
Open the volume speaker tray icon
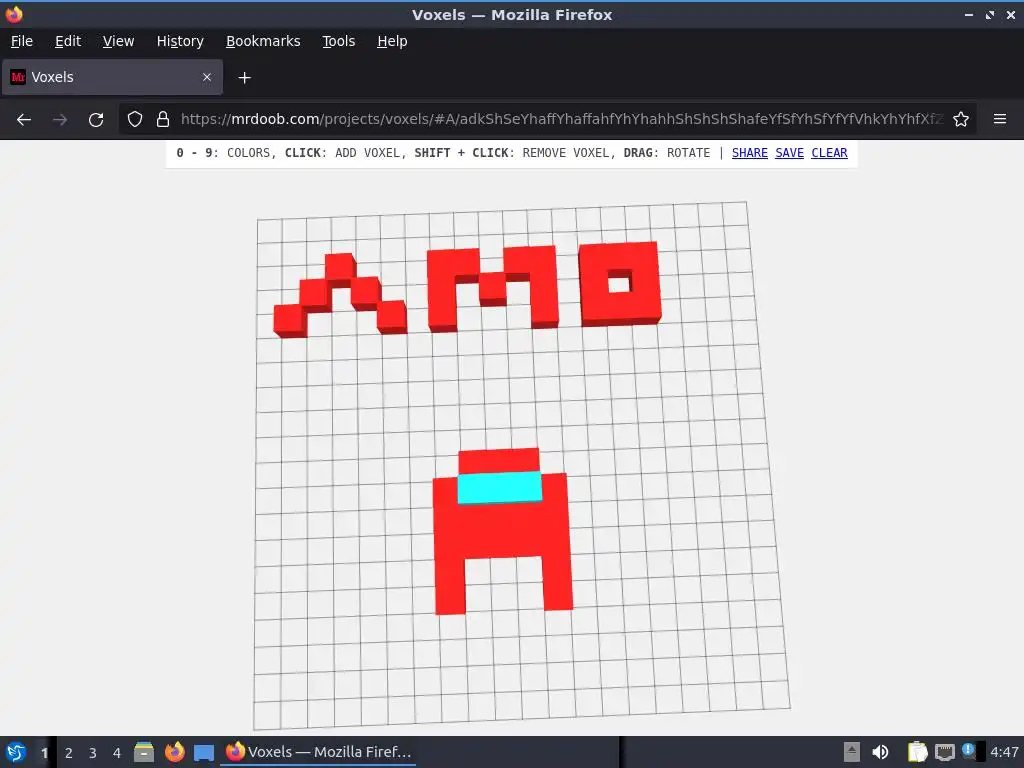[880, 752]
